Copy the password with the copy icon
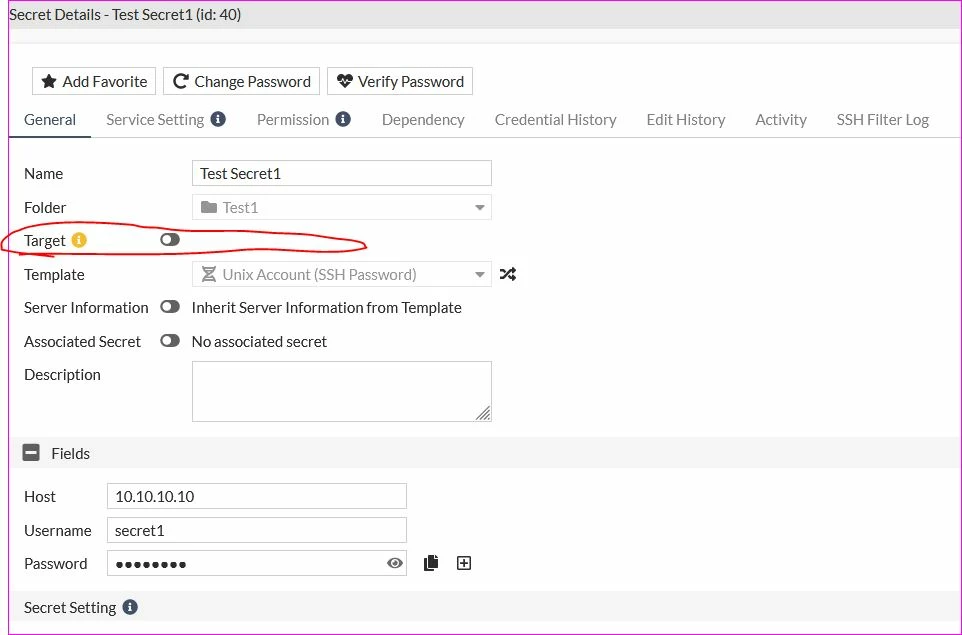Viewport: 962px width, 635px height. 431,563
